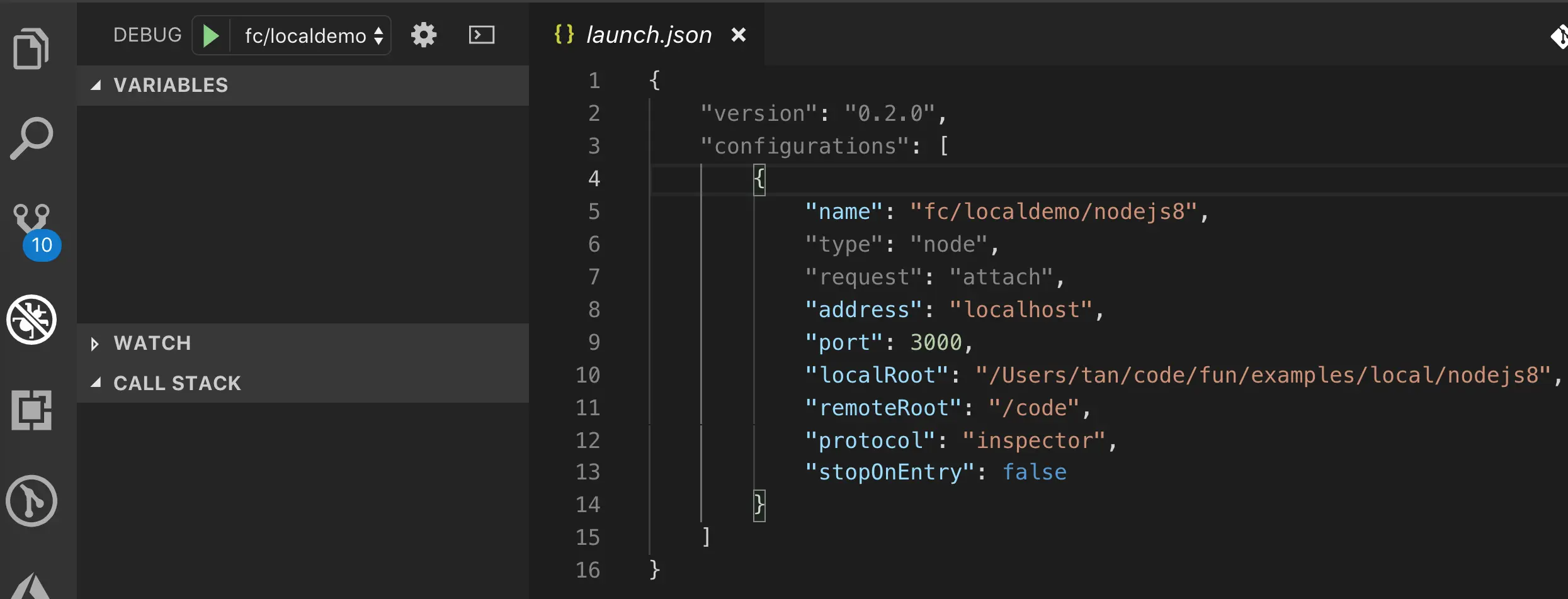
Task: Click the "protocol" key on line 12
Action: coord(870,440)
